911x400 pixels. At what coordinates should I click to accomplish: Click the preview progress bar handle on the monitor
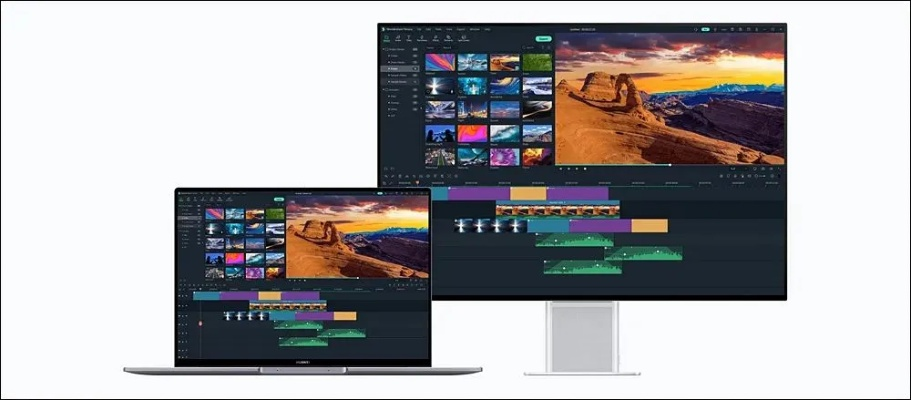(670, 163)
